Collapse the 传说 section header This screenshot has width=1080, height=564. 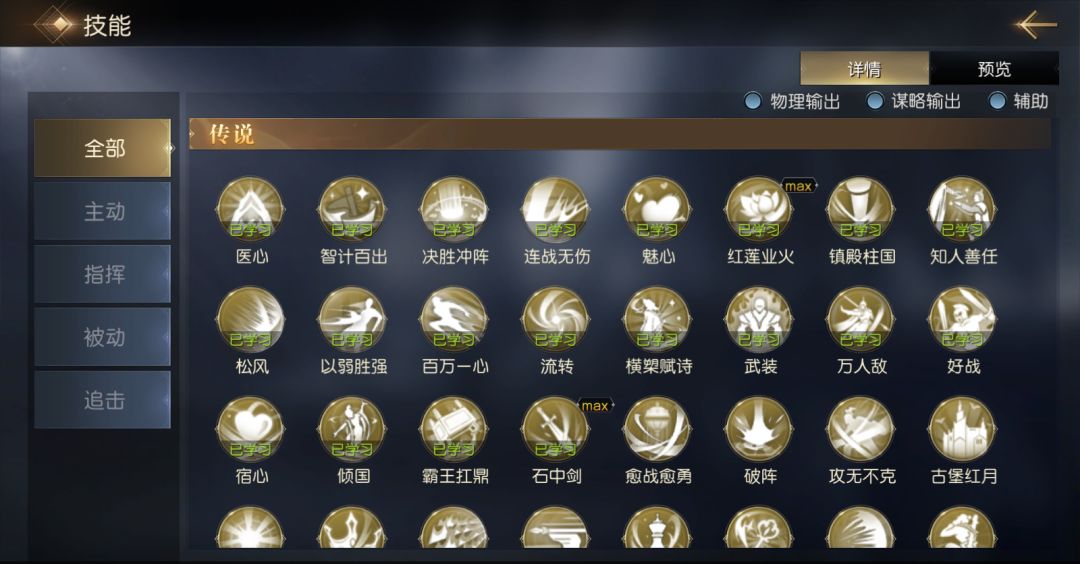[620, 134]
